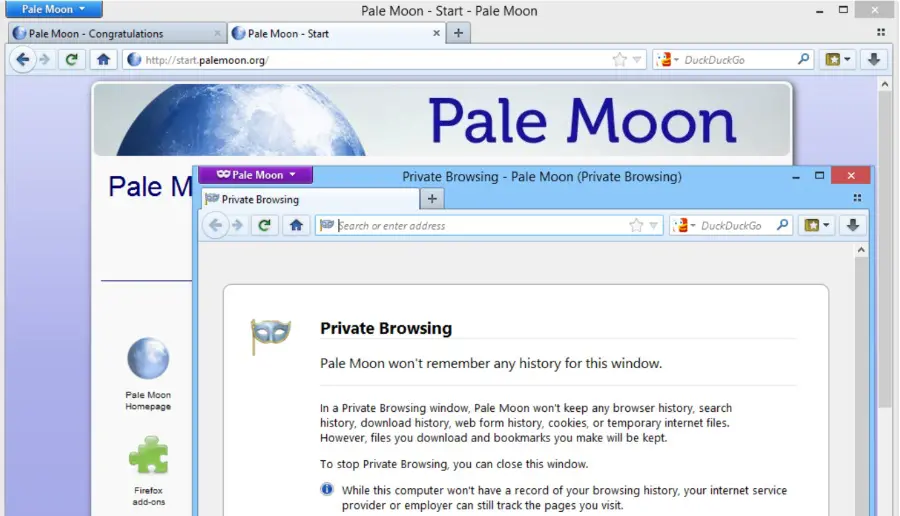The height and width of the screenshot is (516, 900).
Task: Open Firefox add-ons shortcut
Action: point(149,471)
